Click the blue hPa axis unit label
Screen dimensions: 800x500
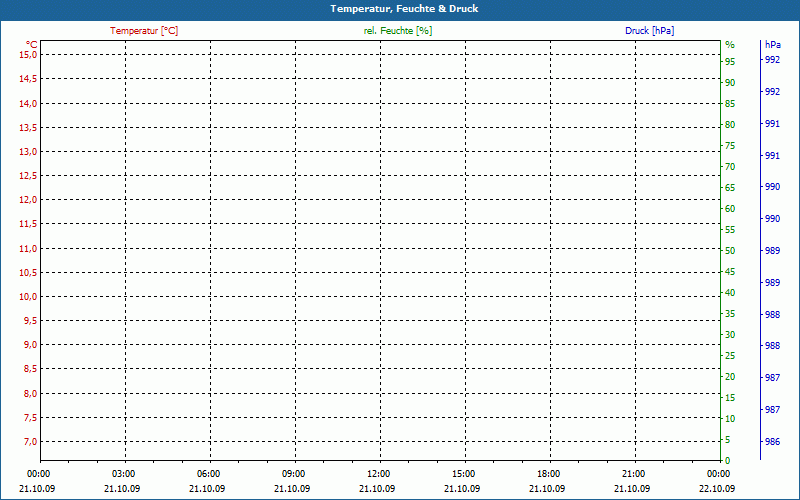click(x=772, y=44)
